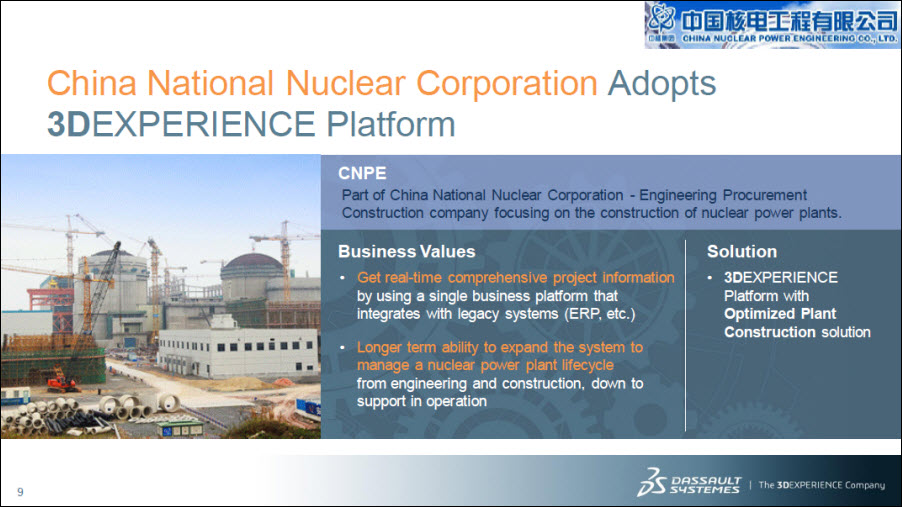902x507 pixels.
Task: Click 'Get real-time comprehensive project information'
Action: pyautogui.click(x=515, y=277)
